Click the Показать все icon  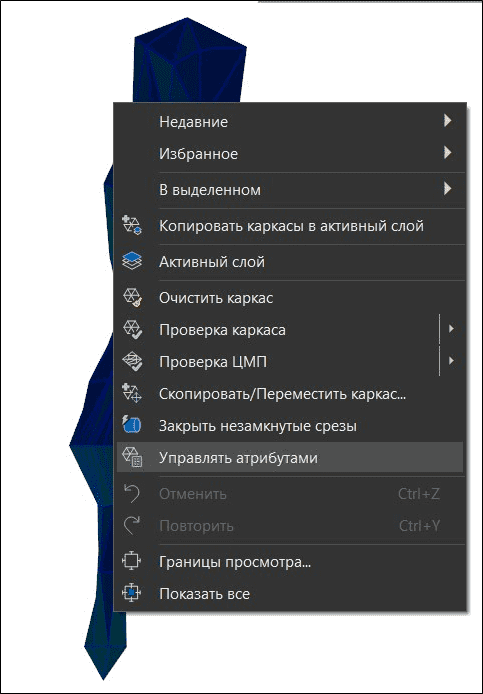131,594
